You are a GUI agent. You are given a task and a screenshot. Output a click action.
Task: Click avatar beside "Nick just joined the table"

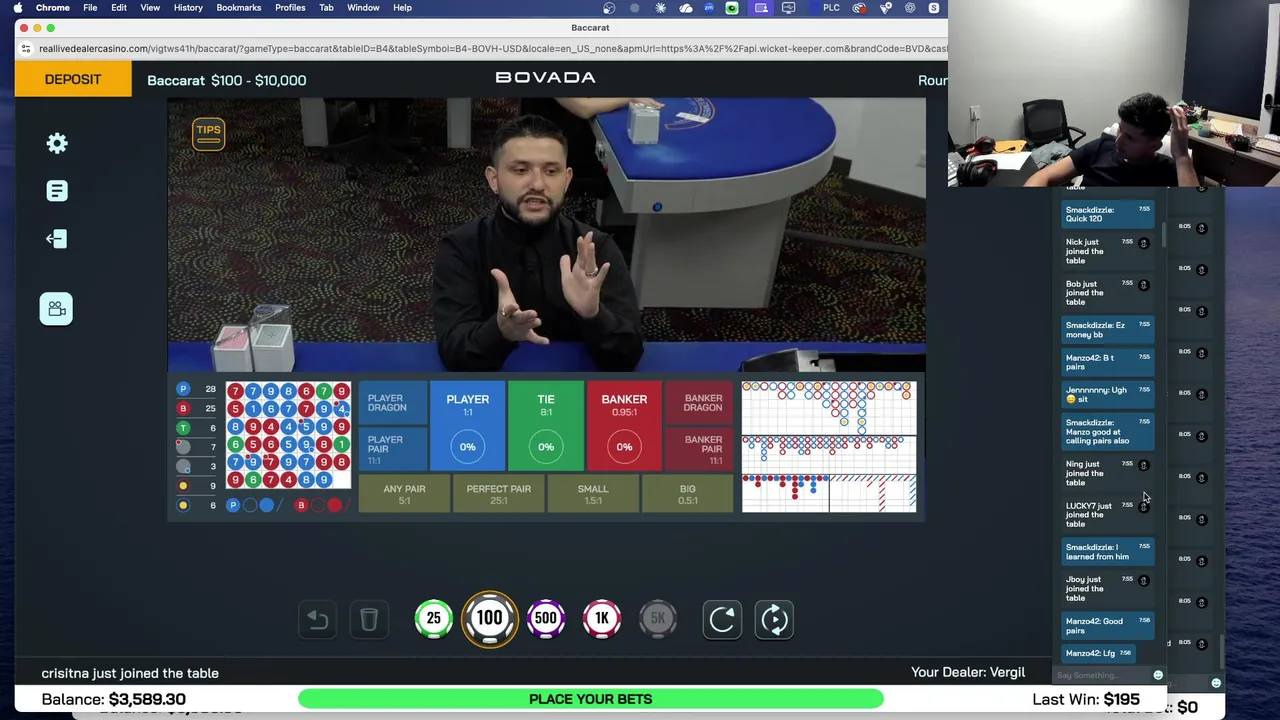point(1144,243)
